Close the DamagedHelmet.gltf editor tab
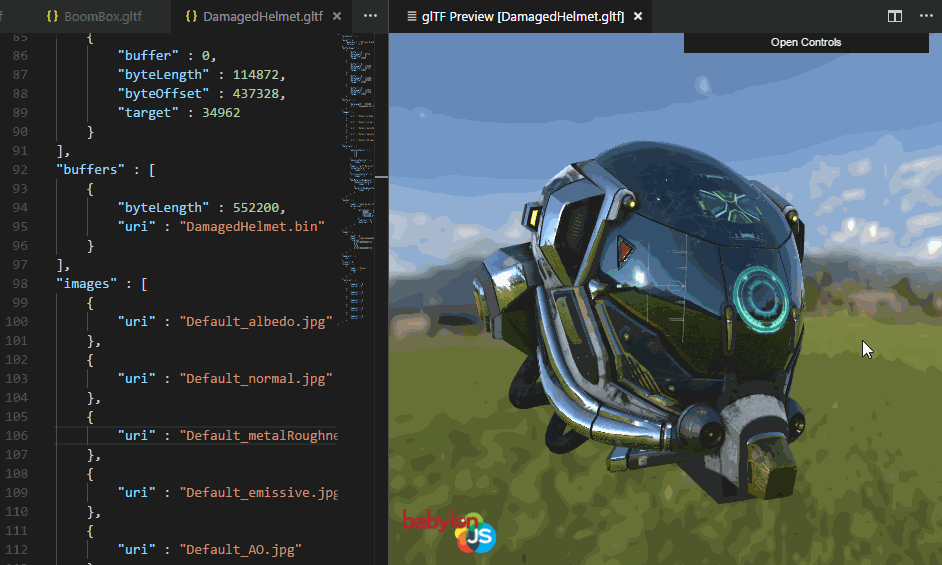The image size is (942, 565). [337, 16]
